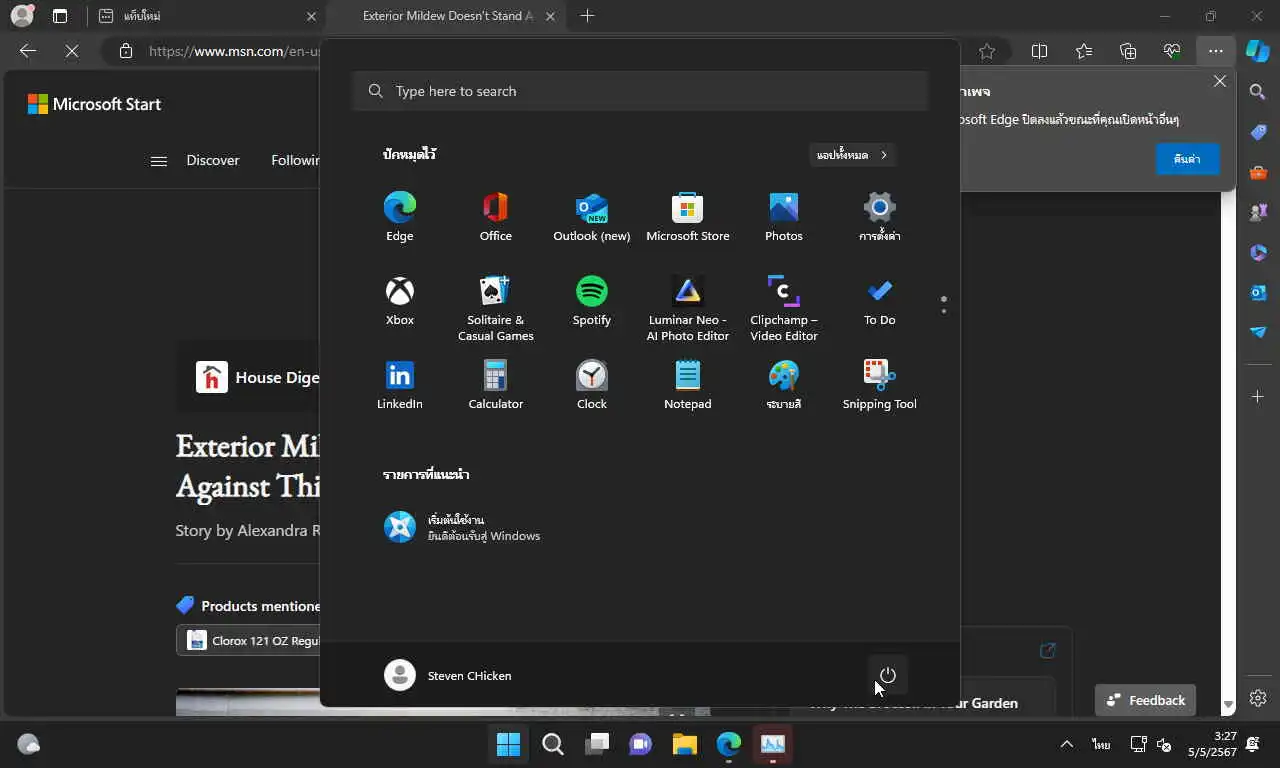The height and width of the screenshot is (768, 1280).
Task: Launch Spotify
Action: click(x=591, y=301)
